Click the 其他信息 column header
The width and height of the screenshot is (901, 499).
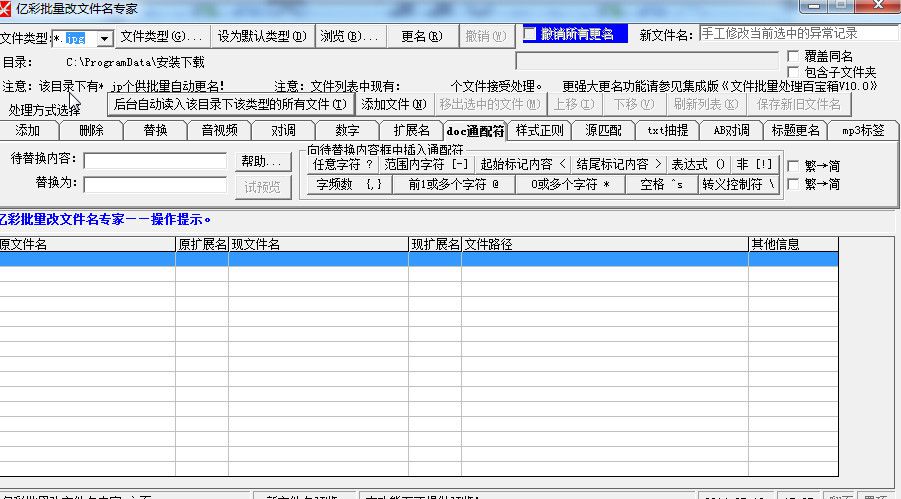(794, 244)
